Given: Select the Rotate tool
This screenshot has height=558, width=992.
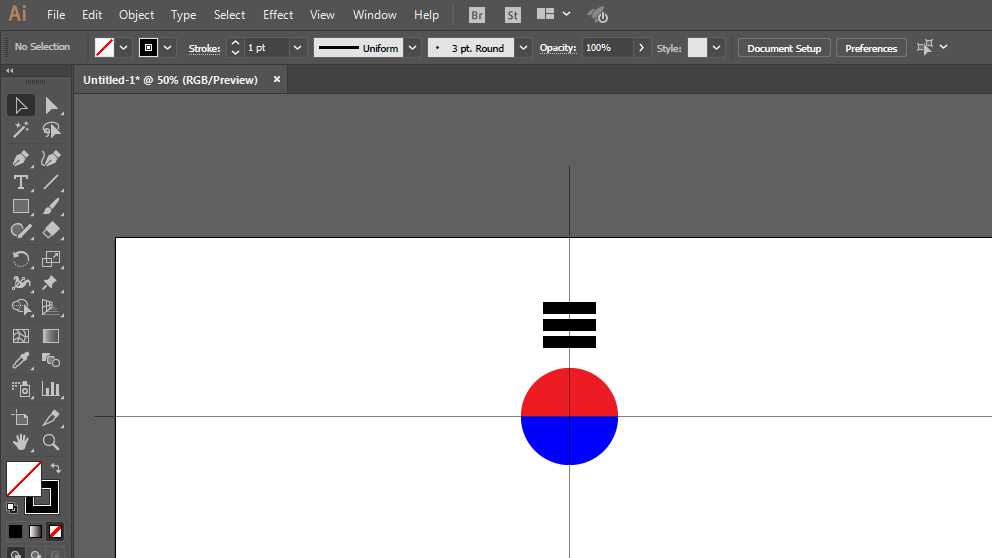Looking at the screenshot, I should tap(21, 259).
